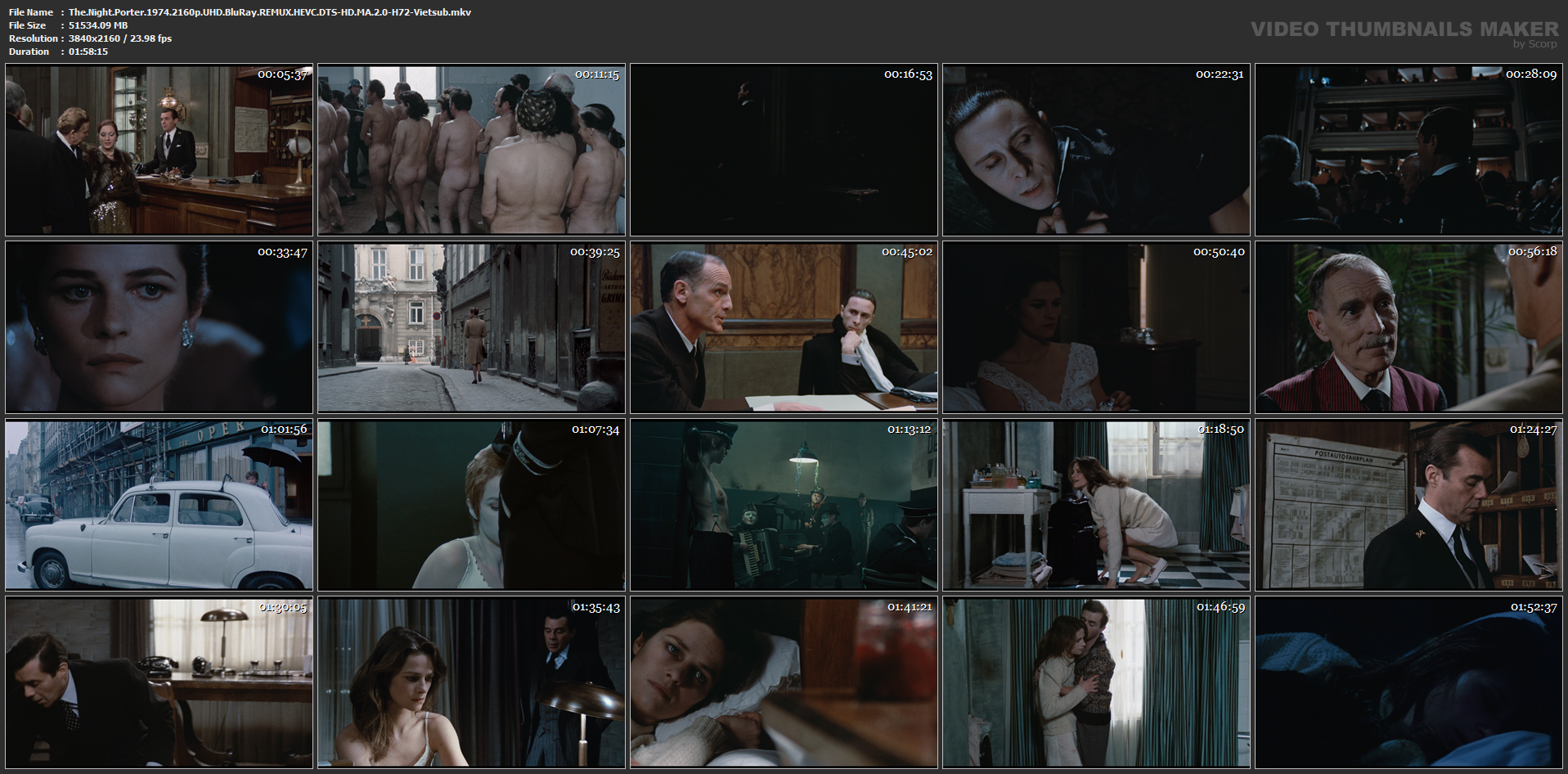Viewport: 1568px width, 774px height.
Task: Click the thumbnail stamped 01:07:34
Action: point(472,505)
